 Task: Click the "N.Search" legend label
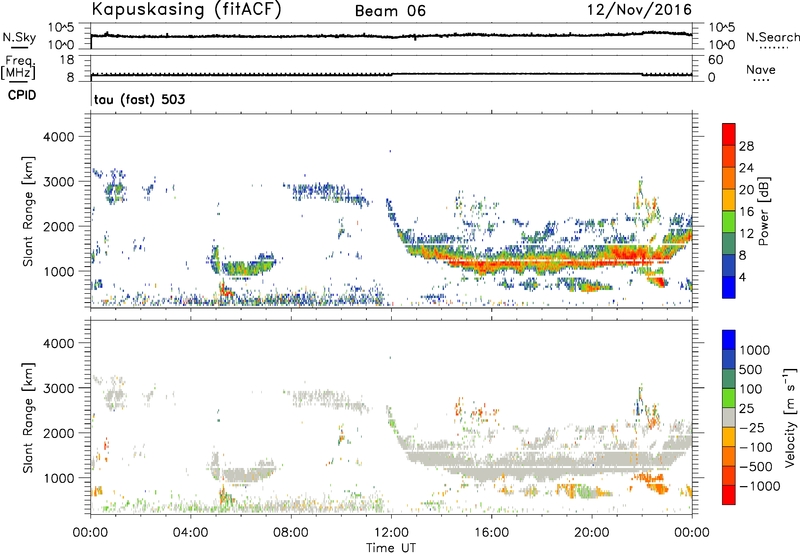click(773, 37)
